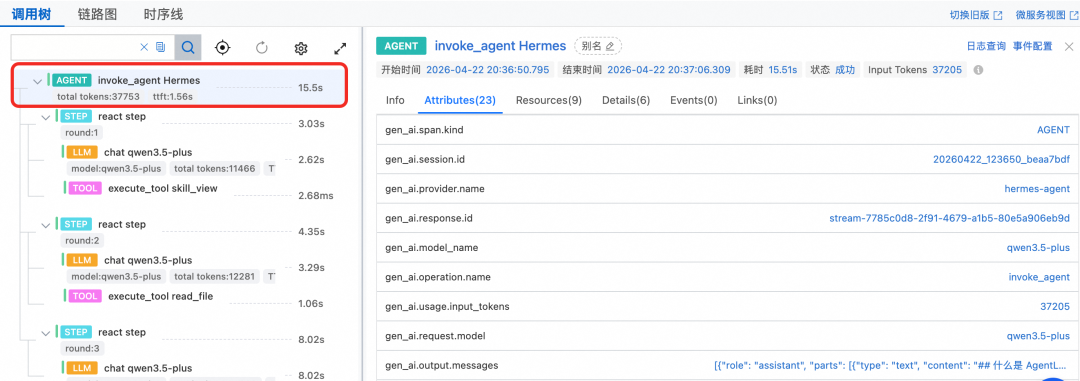Click the STEP badge for round:2
The image size is (1080, 381).
pos(76,225)
